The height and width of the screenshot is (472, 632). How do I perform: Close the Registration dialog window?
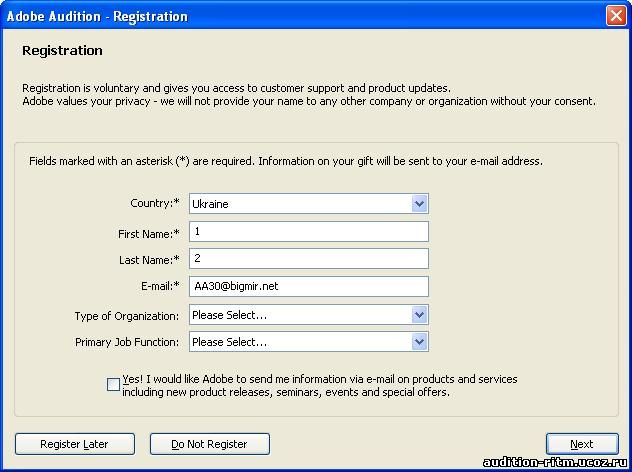[x=616, y=16]
